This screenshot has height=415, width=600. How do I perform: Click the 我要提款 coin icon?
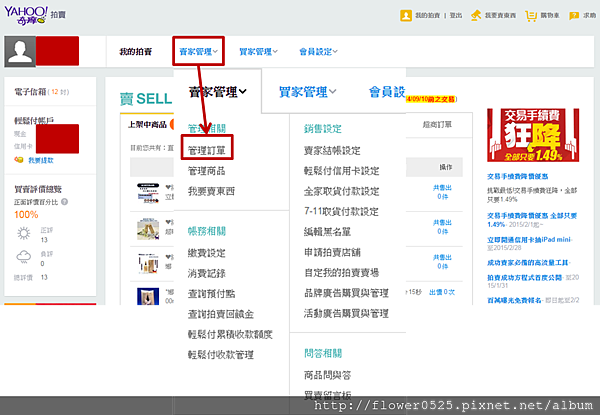tap(19, 159)
